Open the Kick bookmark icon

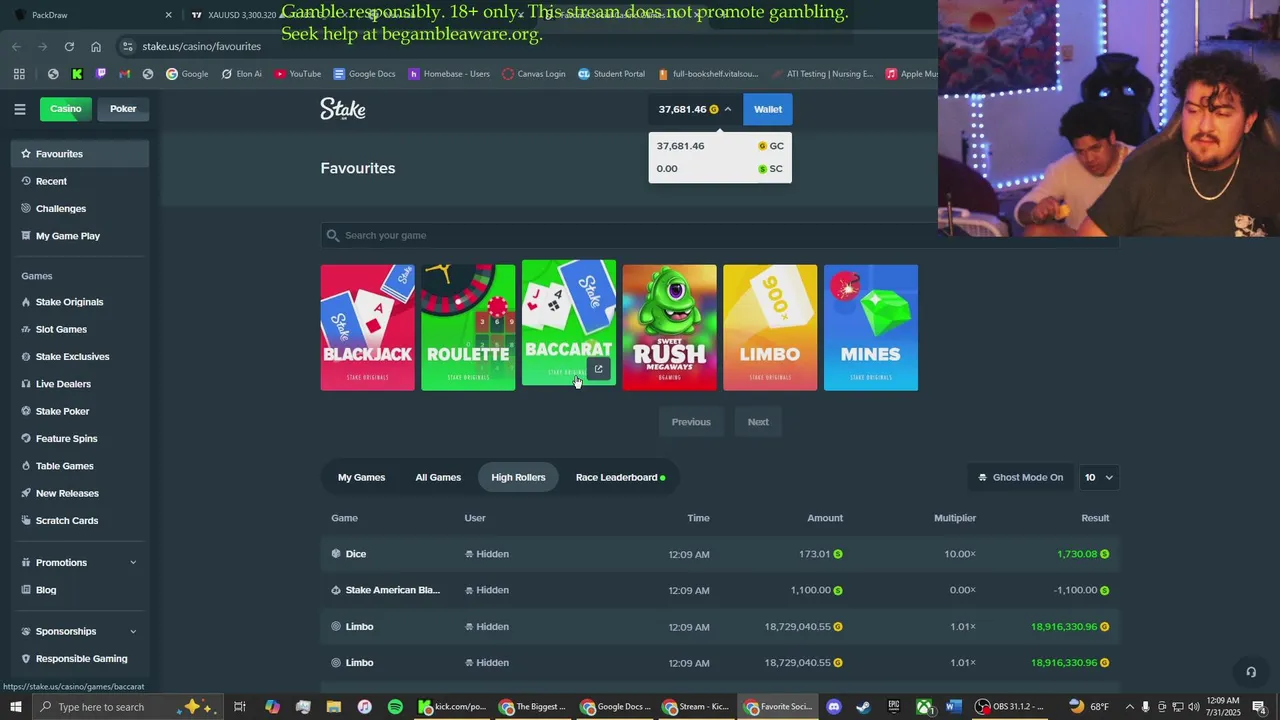[x=77, y=74]
